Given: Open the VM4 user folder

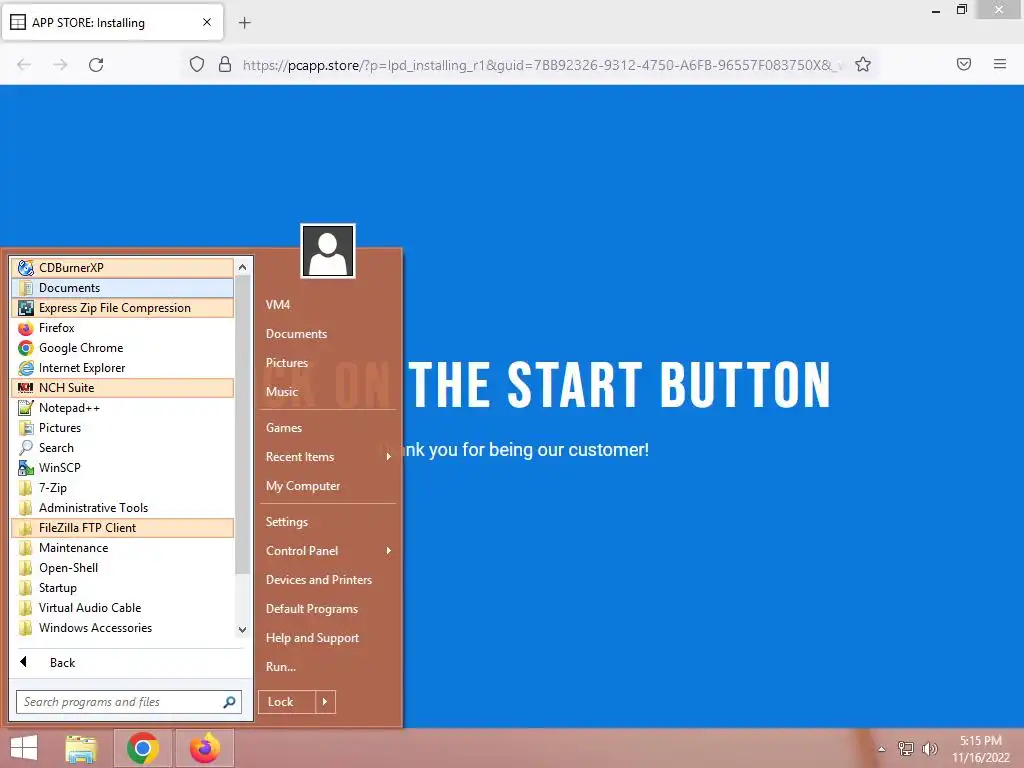Looking at the screenshot, I should pos(328,305).
